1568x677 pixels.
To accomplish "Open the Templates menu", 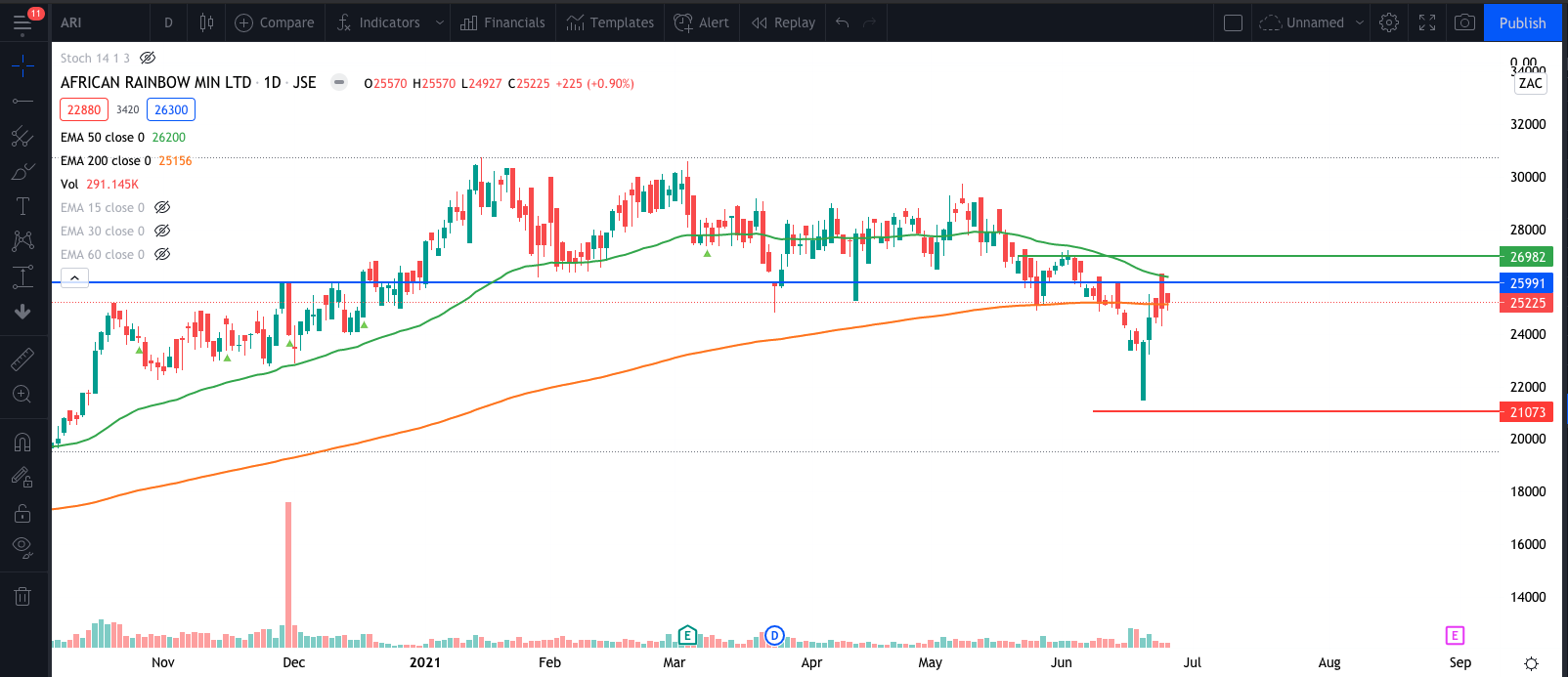I will tap(610, 22).
